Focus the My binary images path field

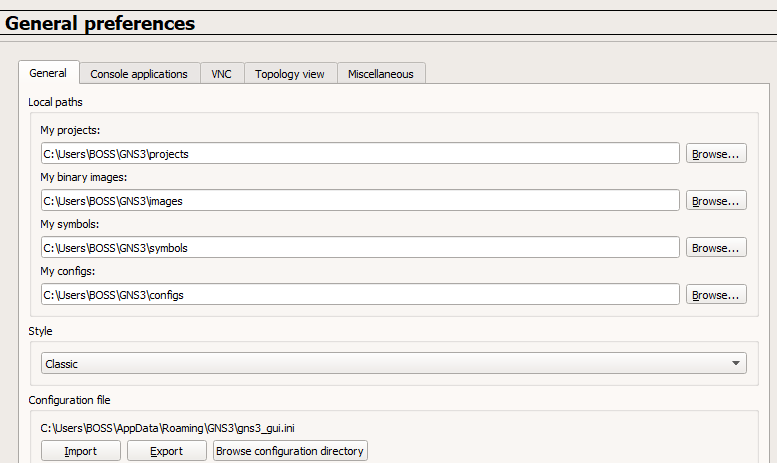(360, 201)
